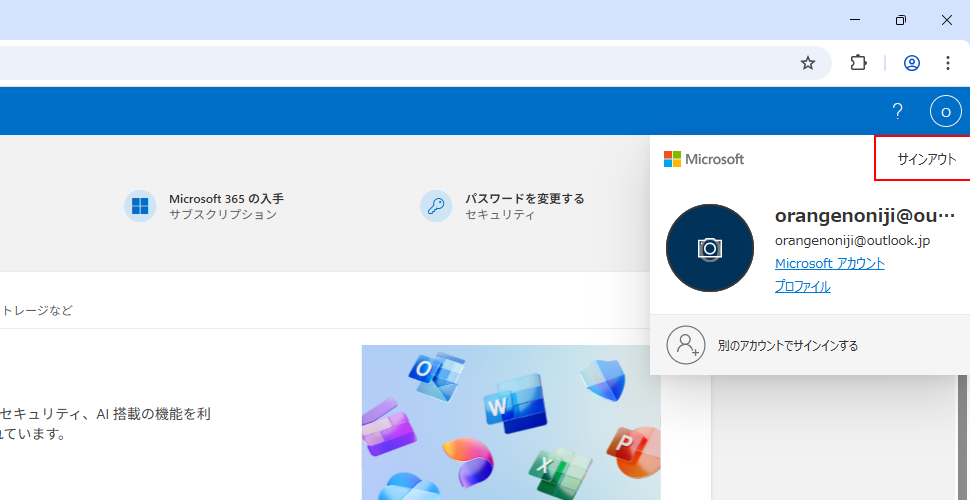Viewport: 970px width, 500px height.
Task: Minimize the browser window
Action: [x=855, y=20]
